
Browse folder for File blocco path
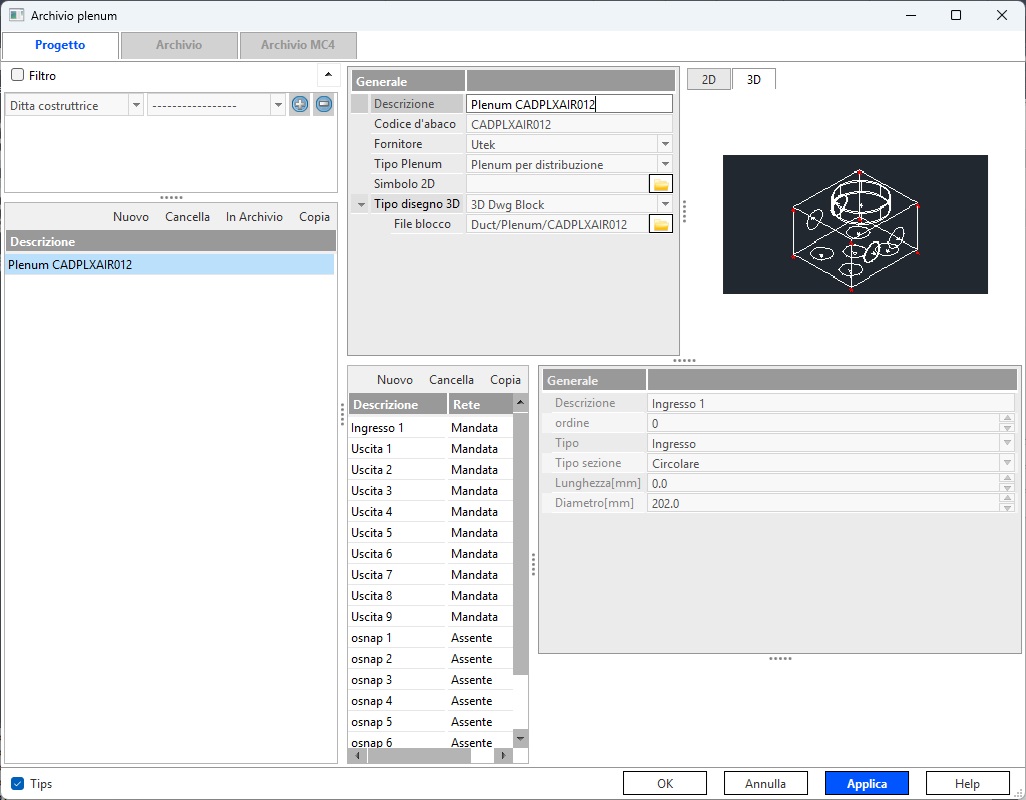pos(661,224)
